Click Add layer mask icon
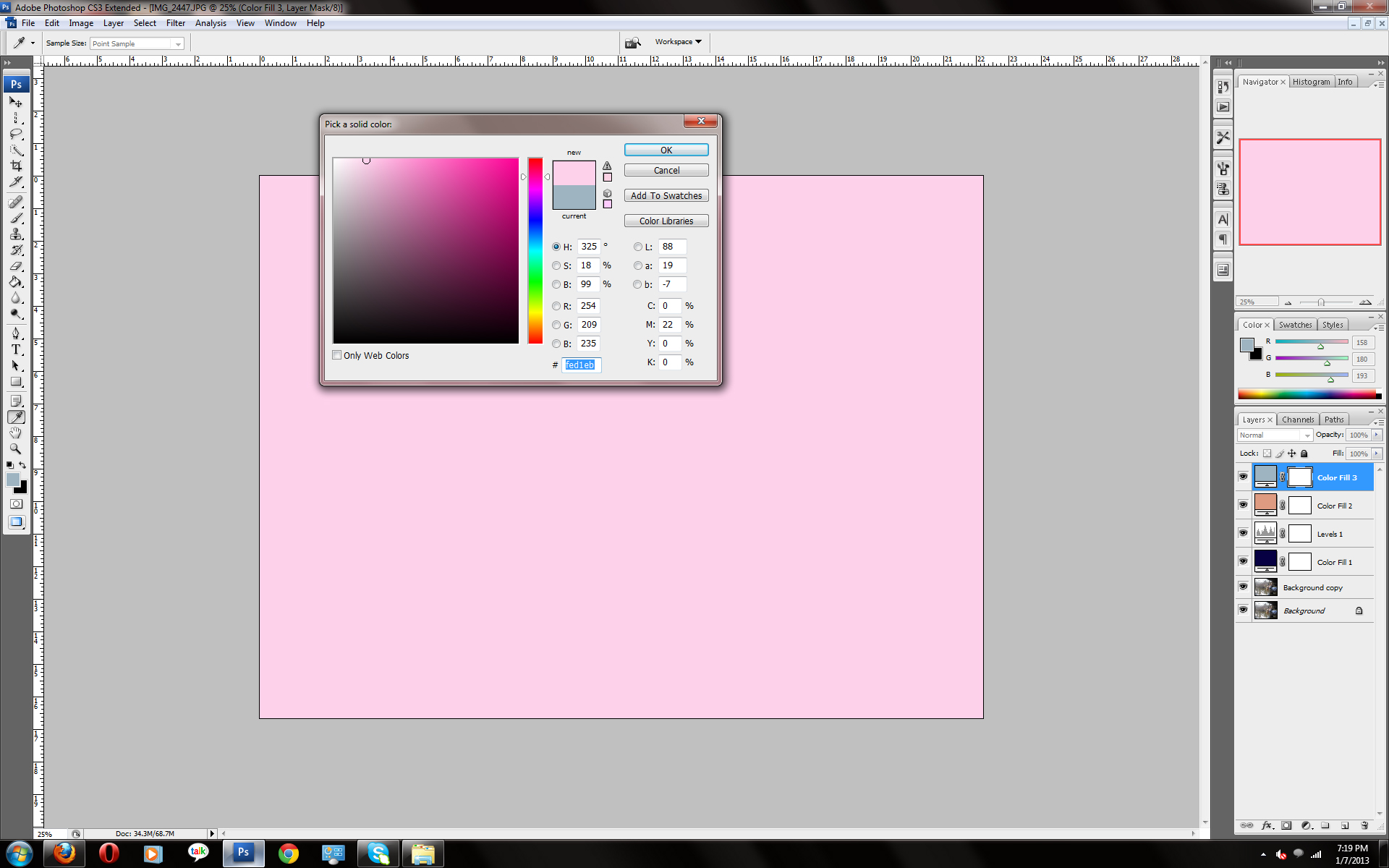 (x=1286, y=825)
